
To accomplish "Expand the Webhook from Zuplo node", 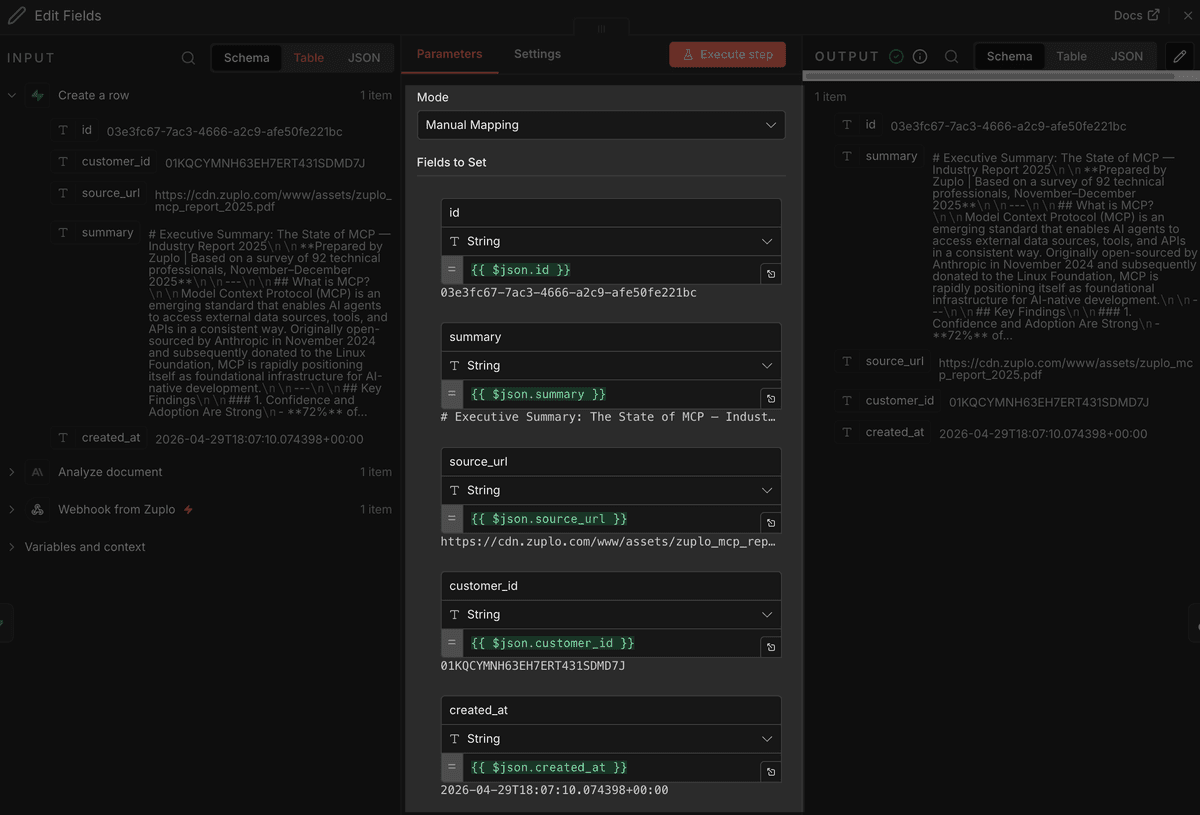I will click(12, 510).
